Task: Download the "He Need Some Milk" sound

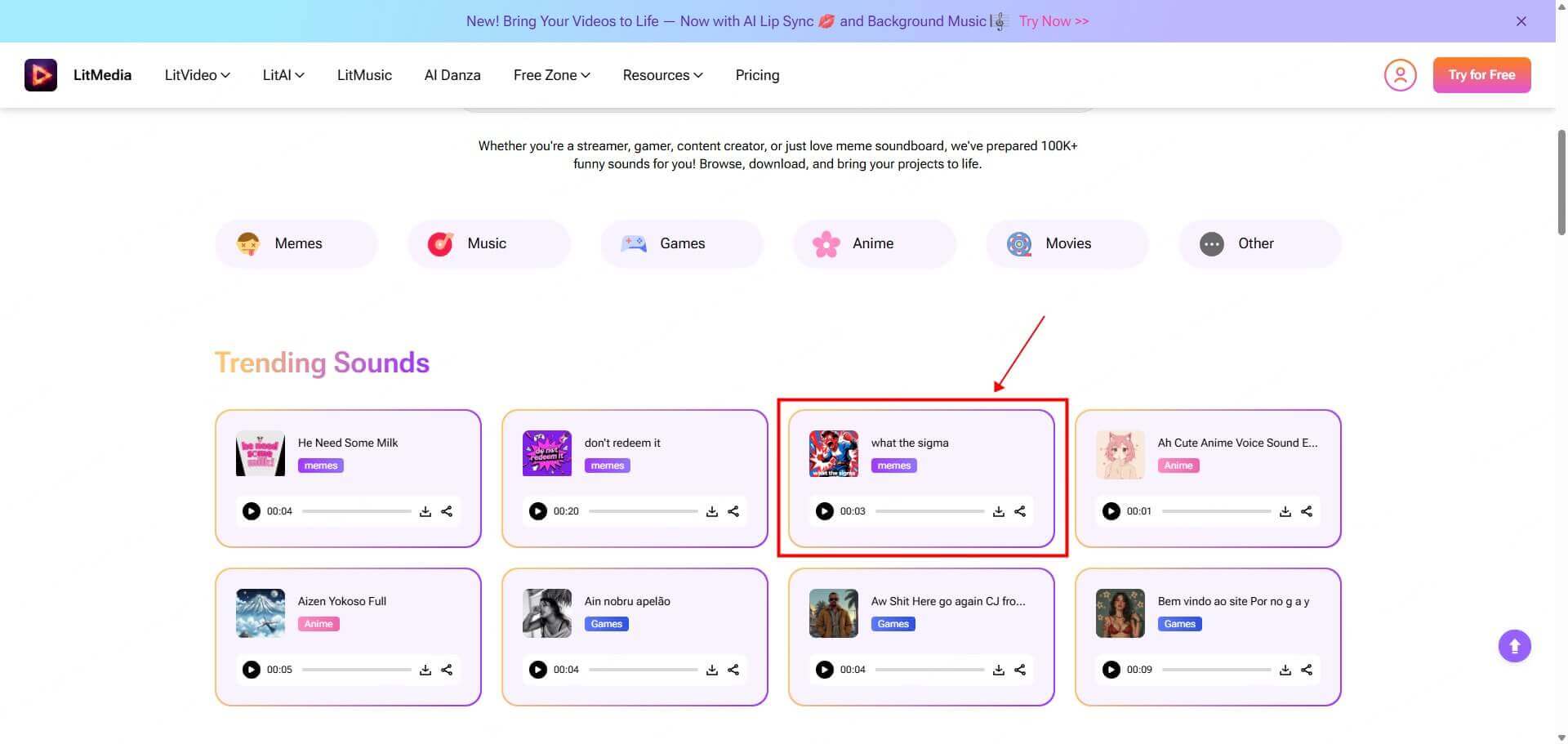Action: coord(425,510)
